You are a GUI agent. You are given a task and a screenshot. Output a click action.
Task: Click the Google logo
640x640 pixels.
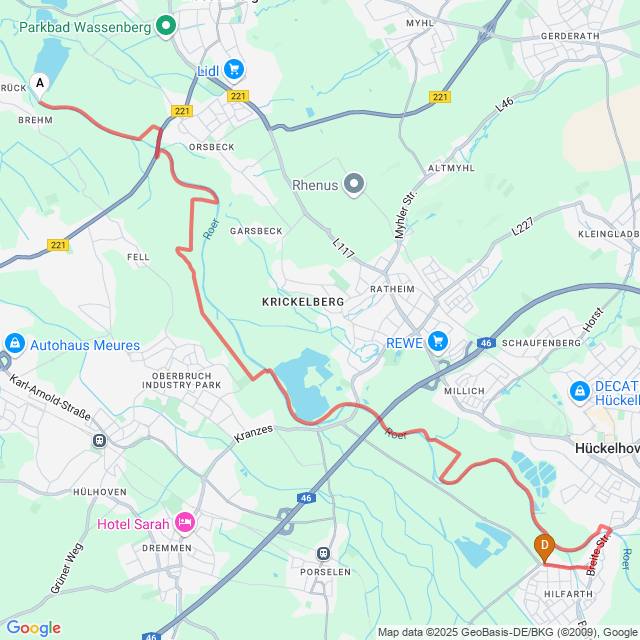(x=33, y=628)
